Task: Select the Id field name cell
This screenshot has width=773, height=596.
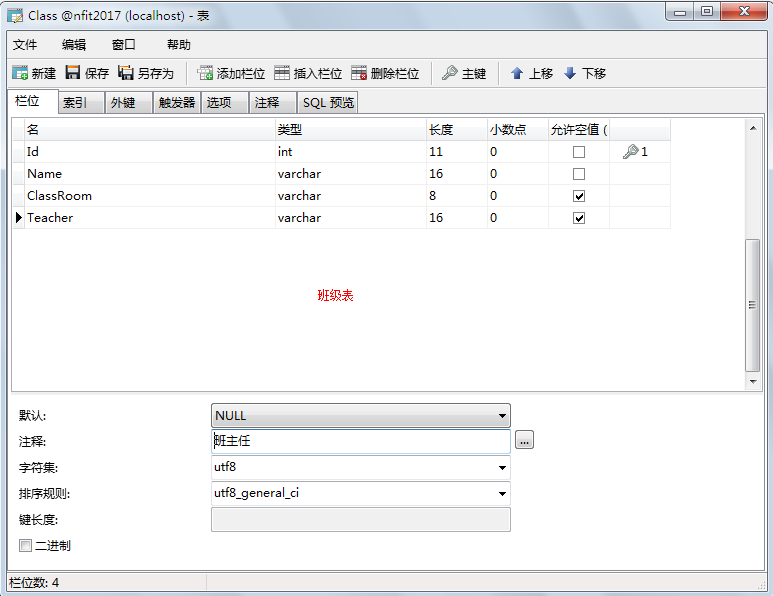Action: (150, 151)
